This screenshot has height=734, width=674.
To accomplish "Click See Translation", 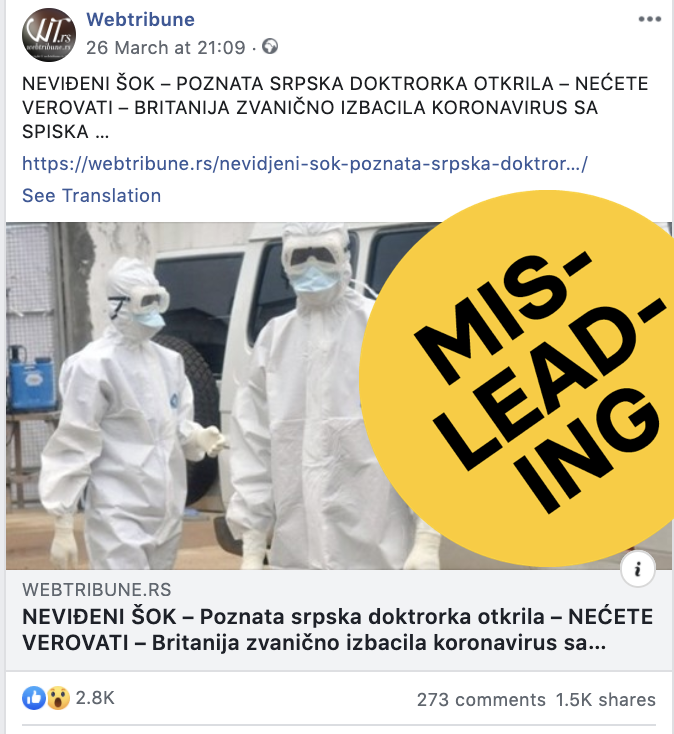I will pyautogui.click(x=92, y=195).
